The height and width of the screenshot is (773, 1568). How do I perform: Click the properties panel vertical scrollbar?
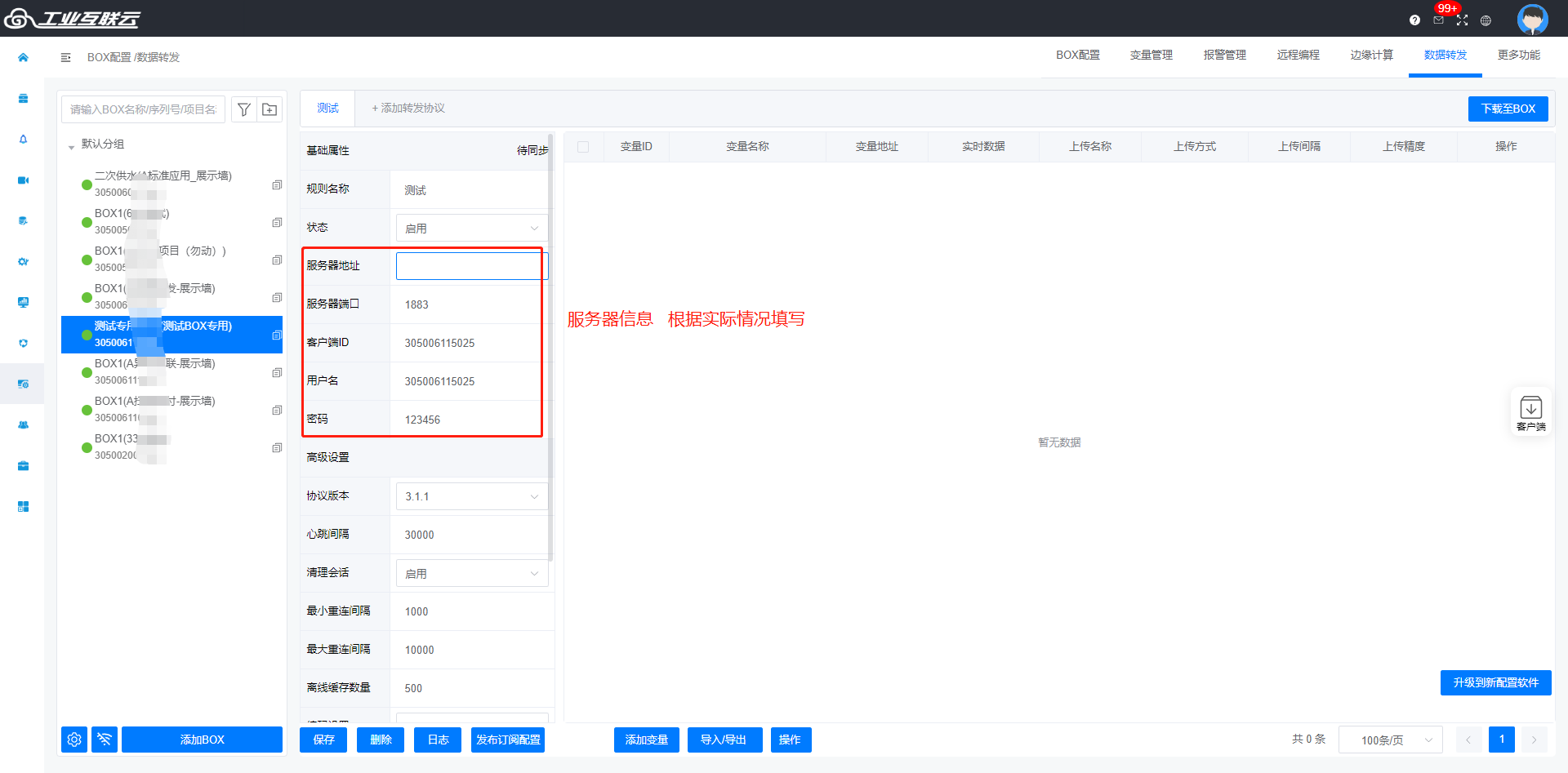click(550, 347)
